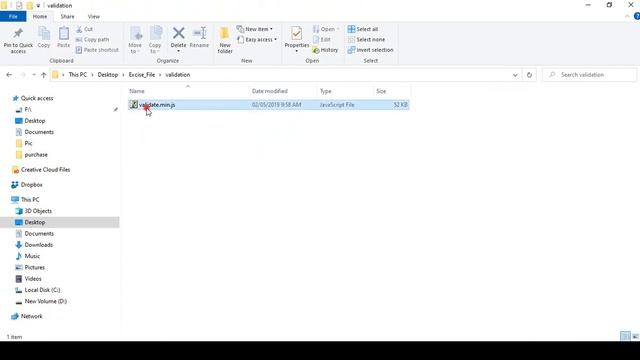
Task: Switch to large icons view
Action: coord(635,336)
